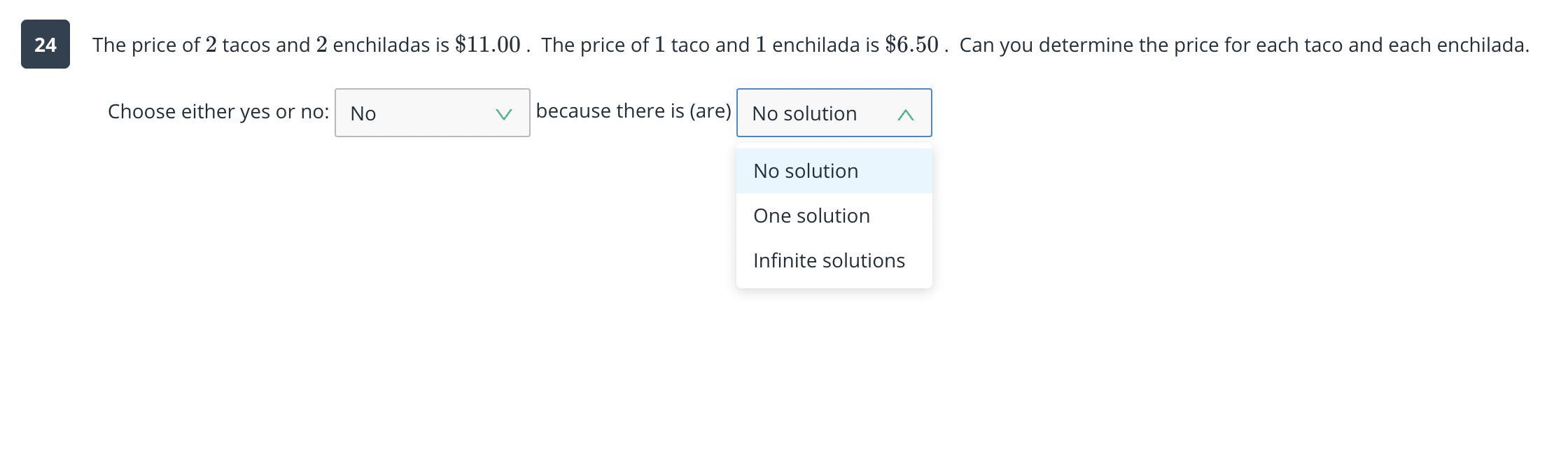Click "The price of" at question start

[146, 45]
